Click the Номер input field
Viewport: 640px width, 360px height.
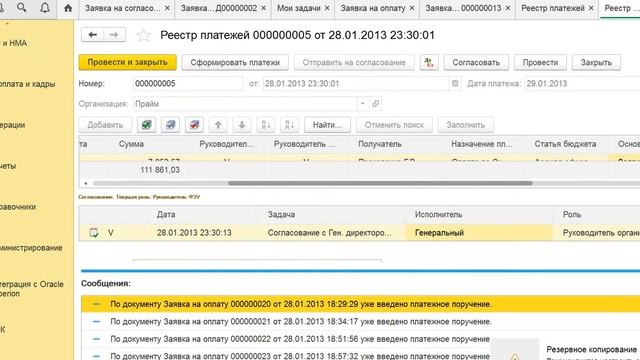coord(188,84)
